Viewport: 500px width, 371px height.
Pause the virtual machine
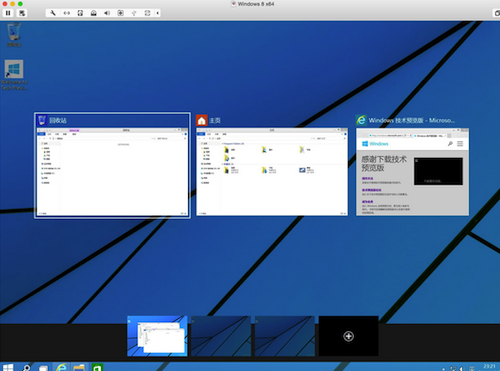pyautogui.click(x=8, y=13)
